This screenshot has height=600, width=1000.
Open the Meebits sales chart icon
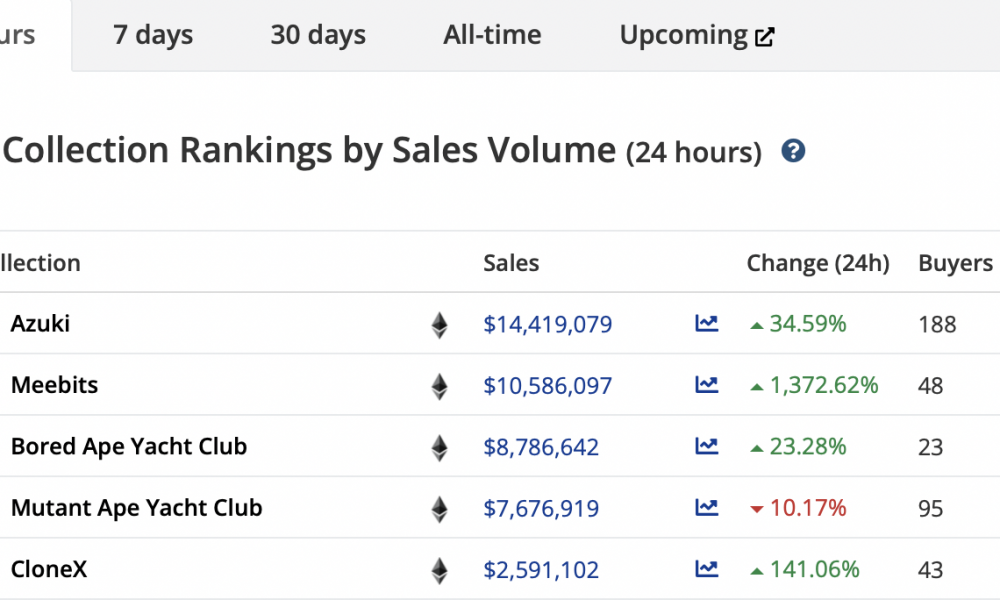coord(707,384)
